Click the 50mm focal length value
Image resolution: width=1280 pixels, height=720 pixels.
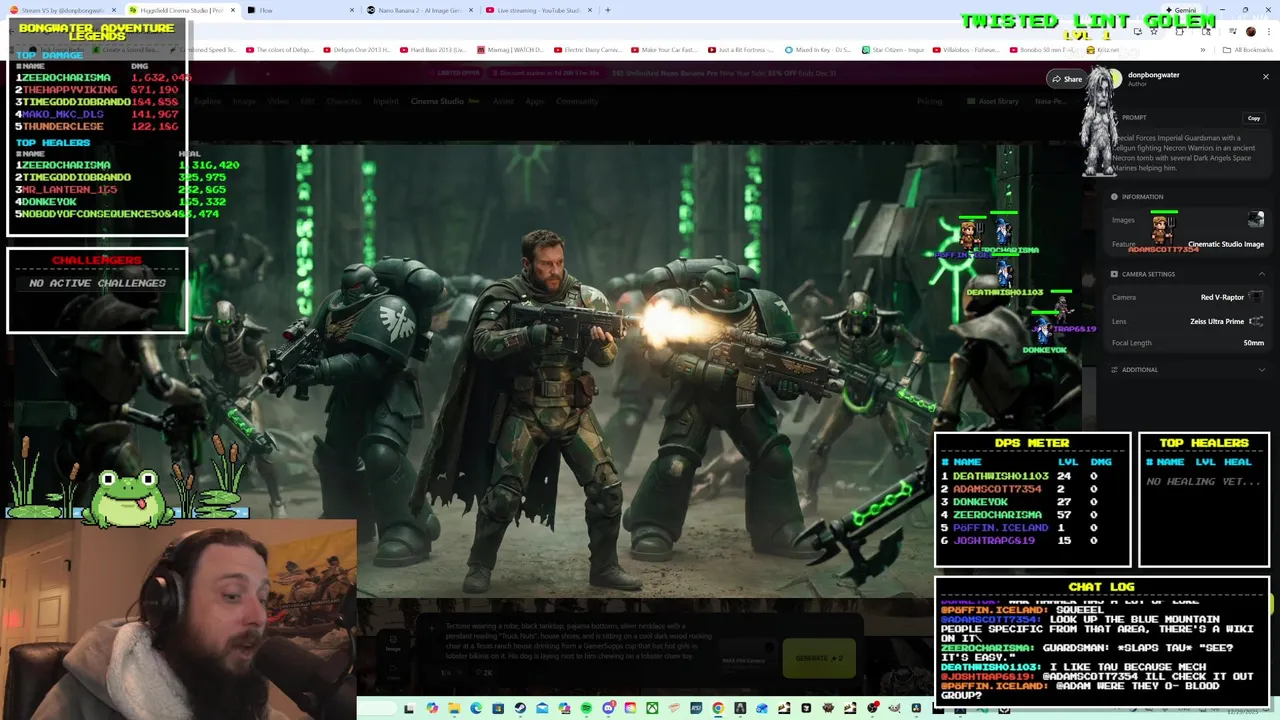1254,343
